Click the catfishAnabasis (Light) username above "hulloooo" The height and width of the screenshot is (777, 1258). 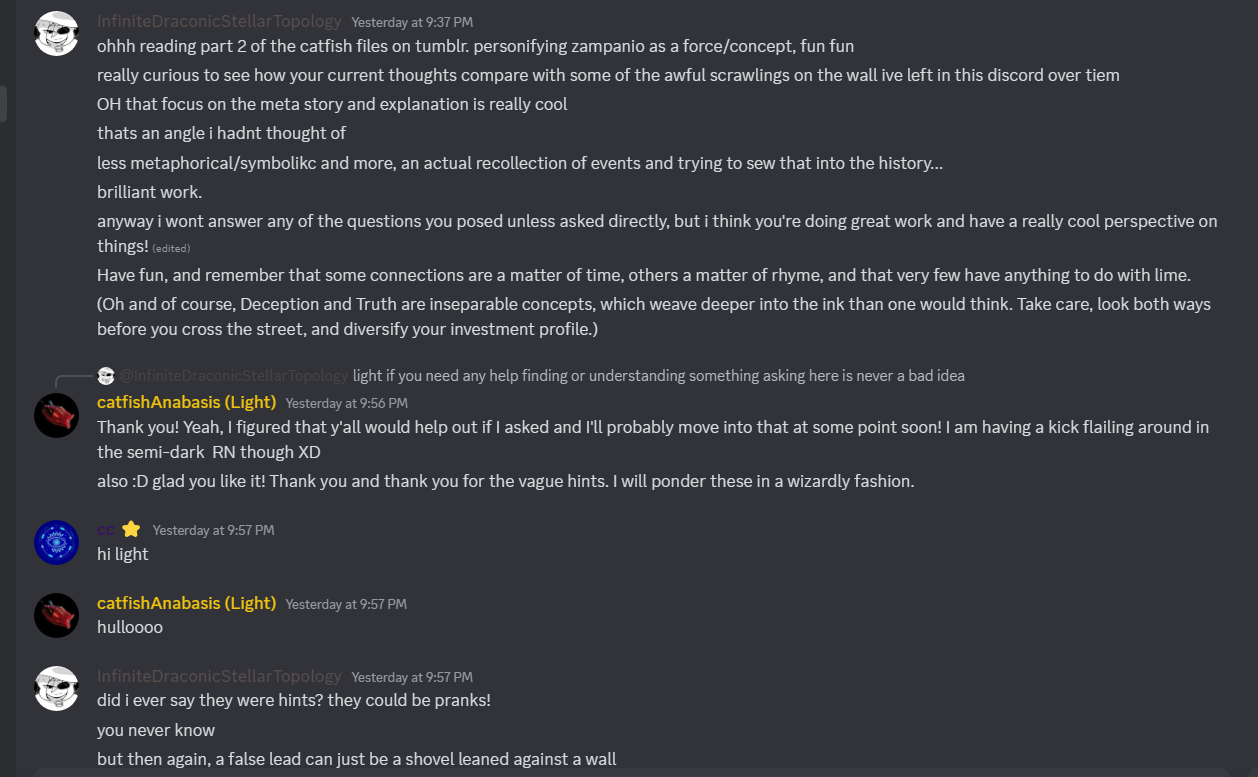186,603
